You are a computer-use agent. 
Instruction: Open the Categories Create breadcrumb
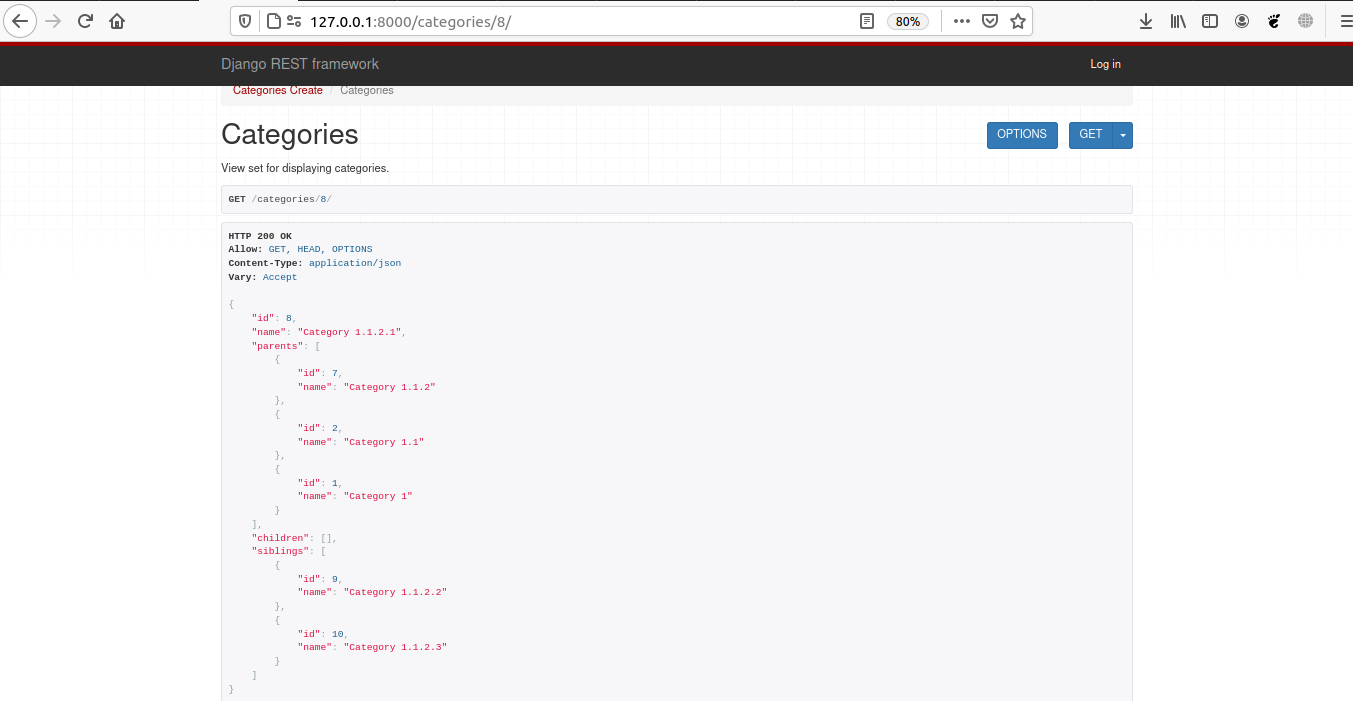coord(278,90)
